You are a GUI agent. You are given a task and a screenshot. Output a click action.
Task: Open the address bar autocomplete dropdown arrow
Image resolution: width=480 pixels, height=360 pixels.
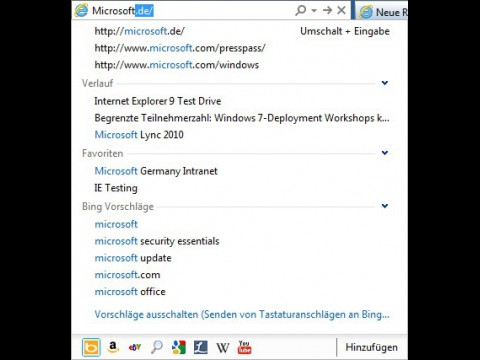[314, 11]
